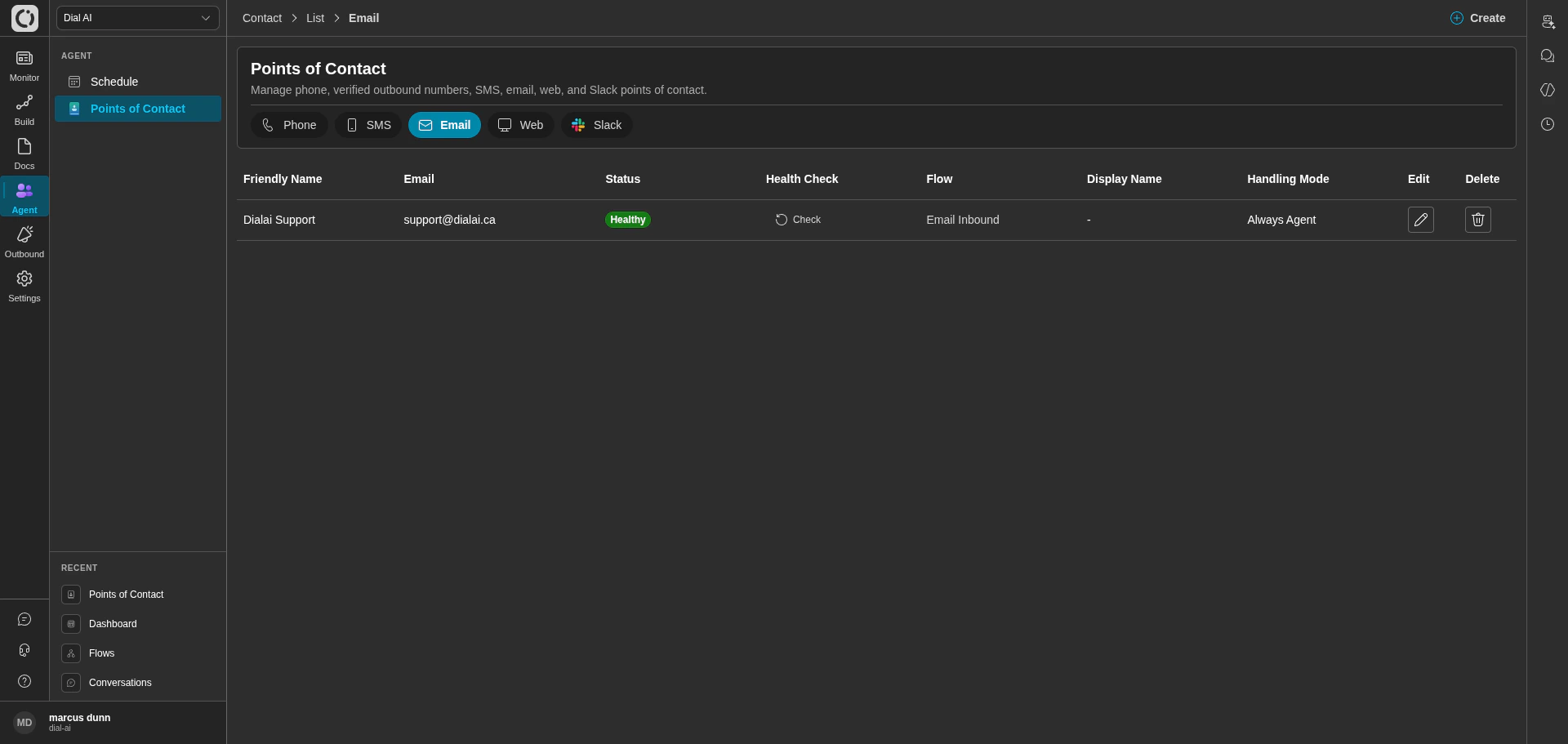1568x744 pixels.
Task: Open recent Points of Contact entry
Action: (137, 595)
